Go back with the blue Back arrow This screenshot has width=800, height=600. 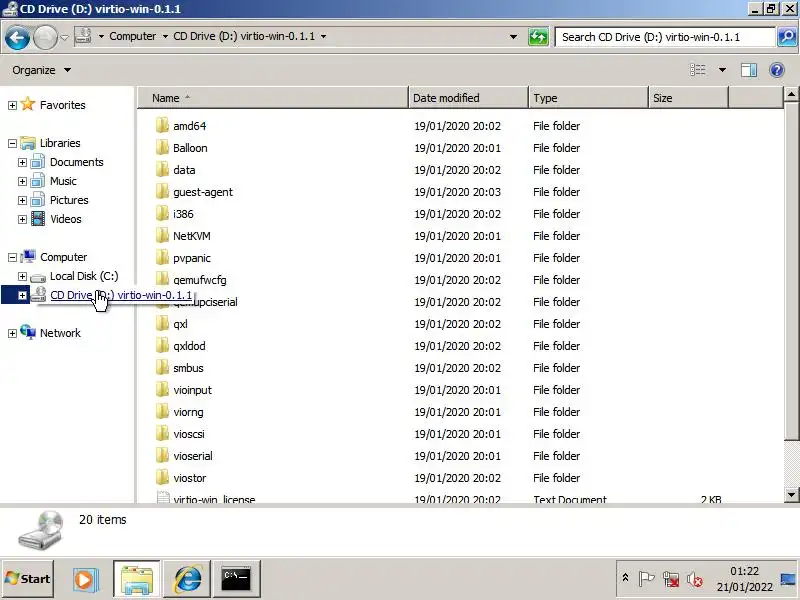click(x=17, y=37)
